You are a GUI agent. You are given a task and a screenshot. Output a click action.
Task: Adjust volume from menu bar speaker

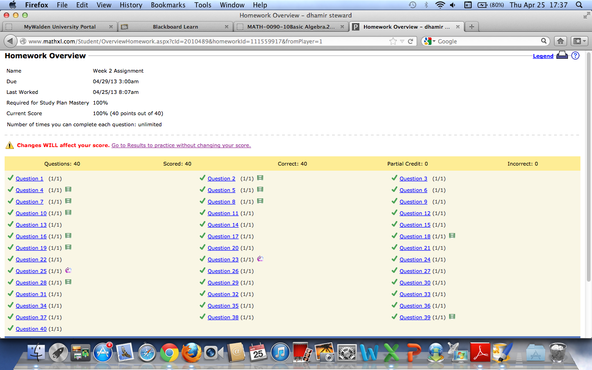pos(453,5)
